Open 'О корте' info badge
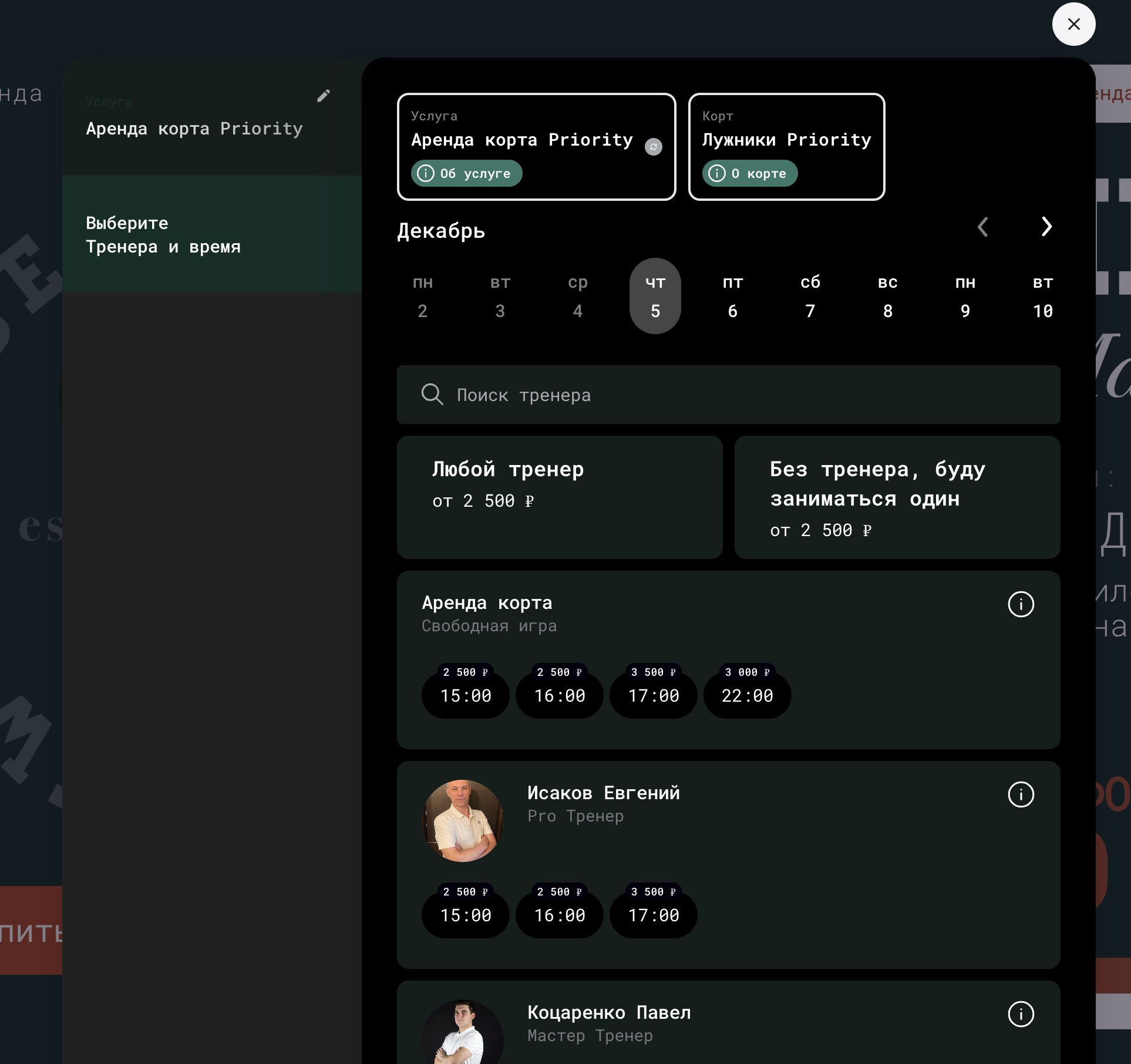The image size is (1131, 1064). 749,174
